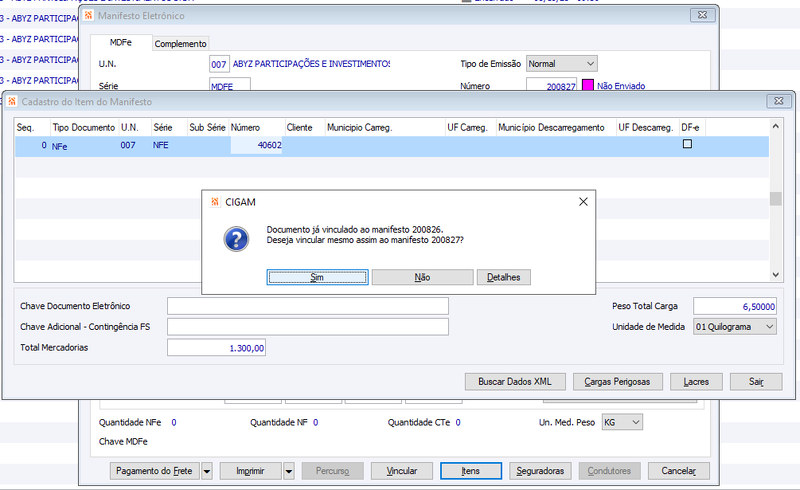The image size is (800, 490).
Task: Open Detalhes in the CIGAM dialog
Action: 504,277
